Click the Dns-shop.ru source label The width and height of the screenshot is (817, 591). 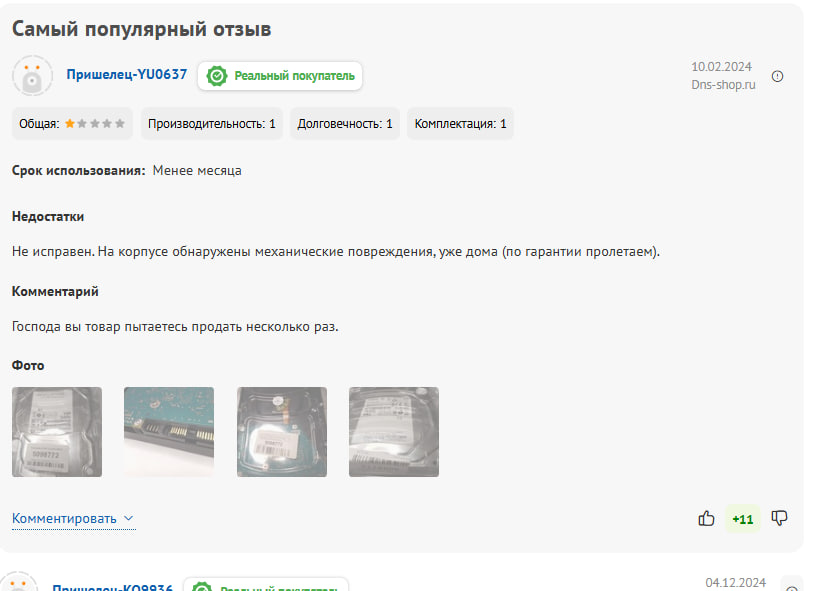[723, 84]
